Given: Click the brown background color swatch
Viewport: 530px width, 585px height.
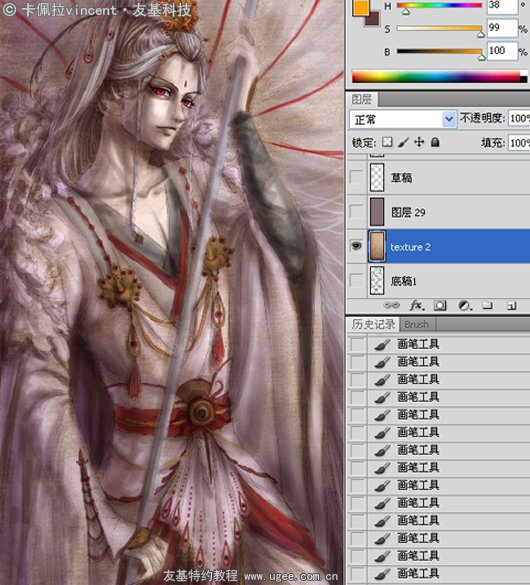Looking at the screenshot, I should coord(373,19).
